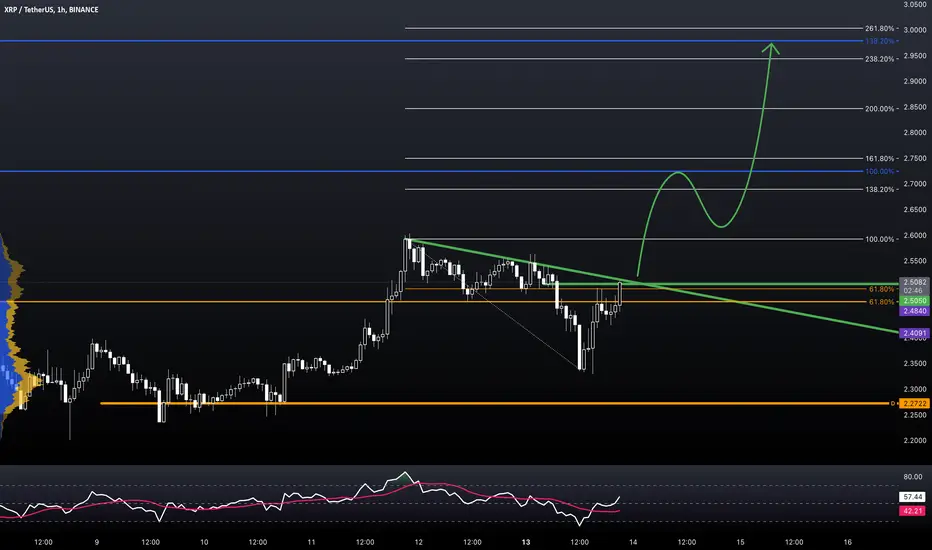Select the 238.20% Fibonacci level label

(x=880, y=59)
